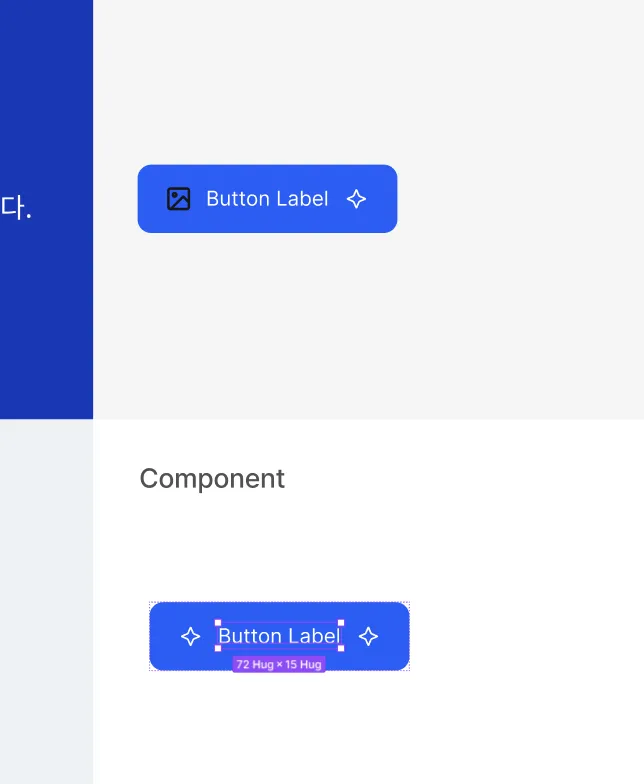The width and height of the screenshot is (644, 784).
Task: Select the left sparkle icon in the component button
Action: (x=190, y=636)
